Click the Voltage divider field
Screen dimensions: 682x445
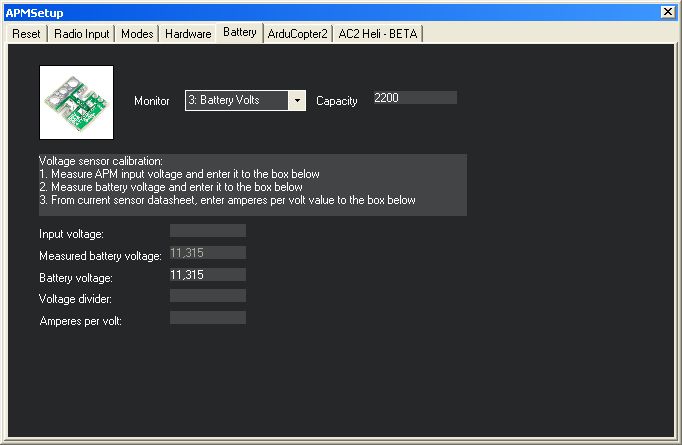click(208, 296)
